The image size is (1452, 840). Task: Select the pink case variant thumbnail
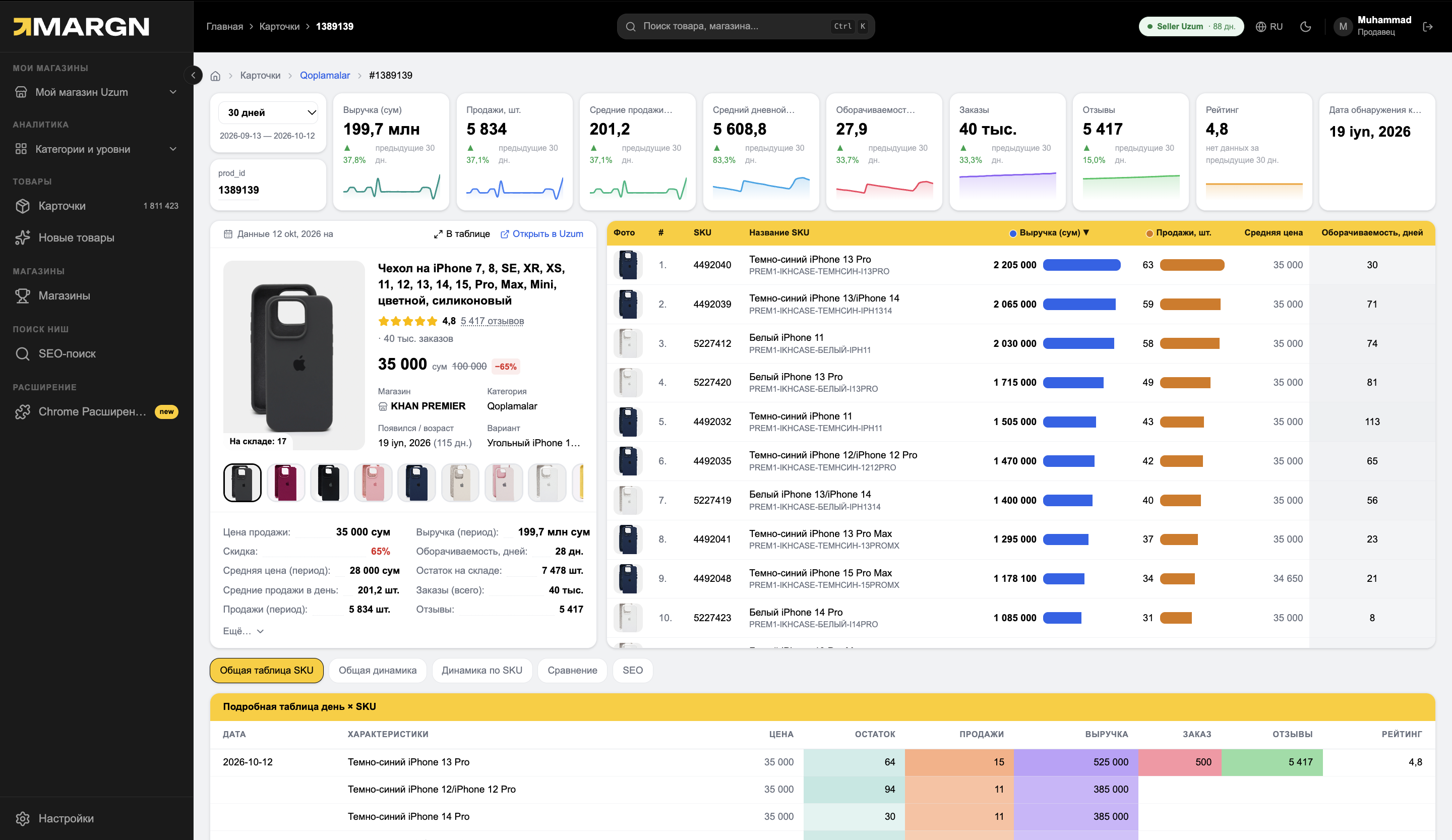point(373,483)
